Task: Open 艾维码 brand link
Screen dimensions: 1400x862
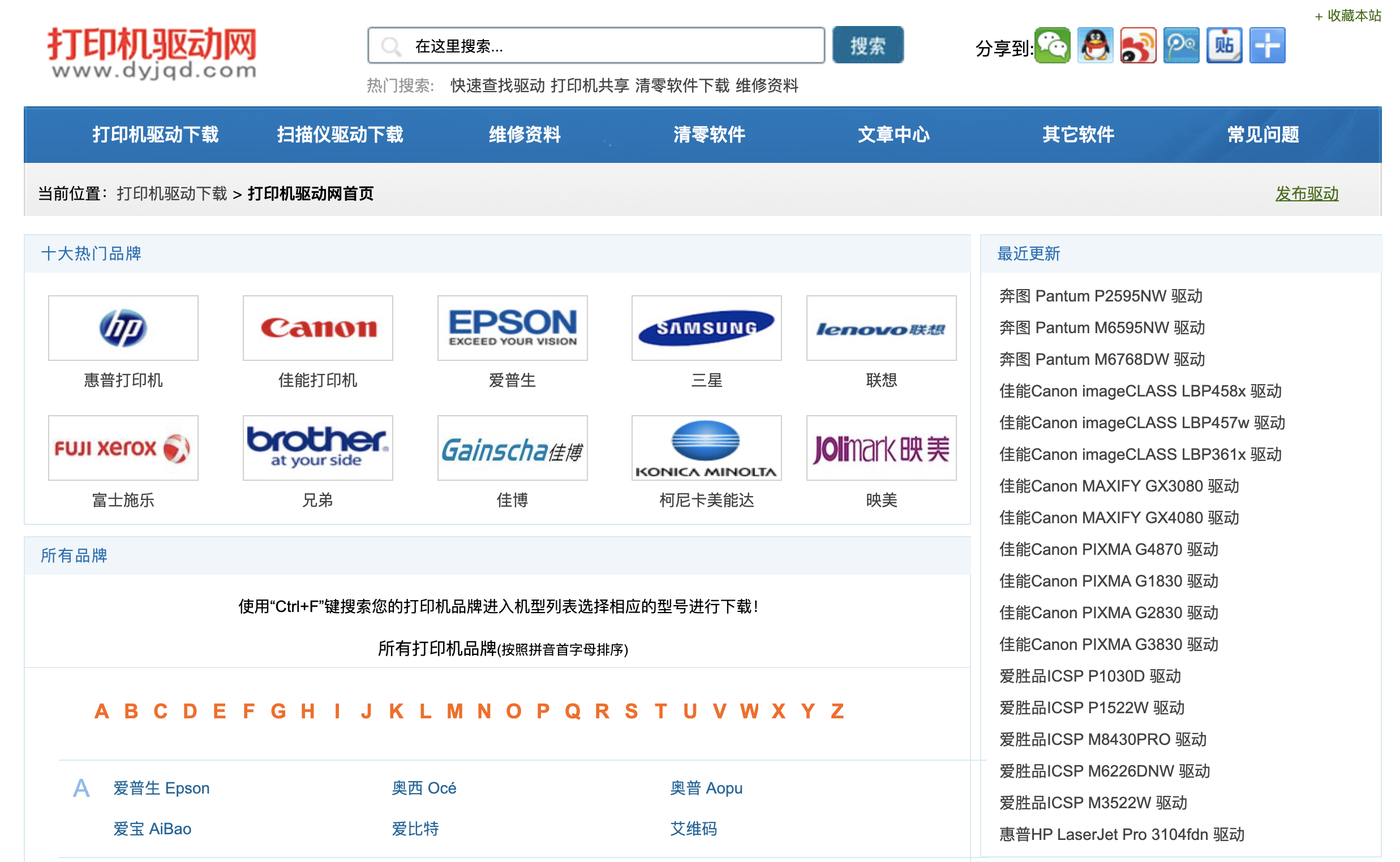Action: tap(693, 830)
